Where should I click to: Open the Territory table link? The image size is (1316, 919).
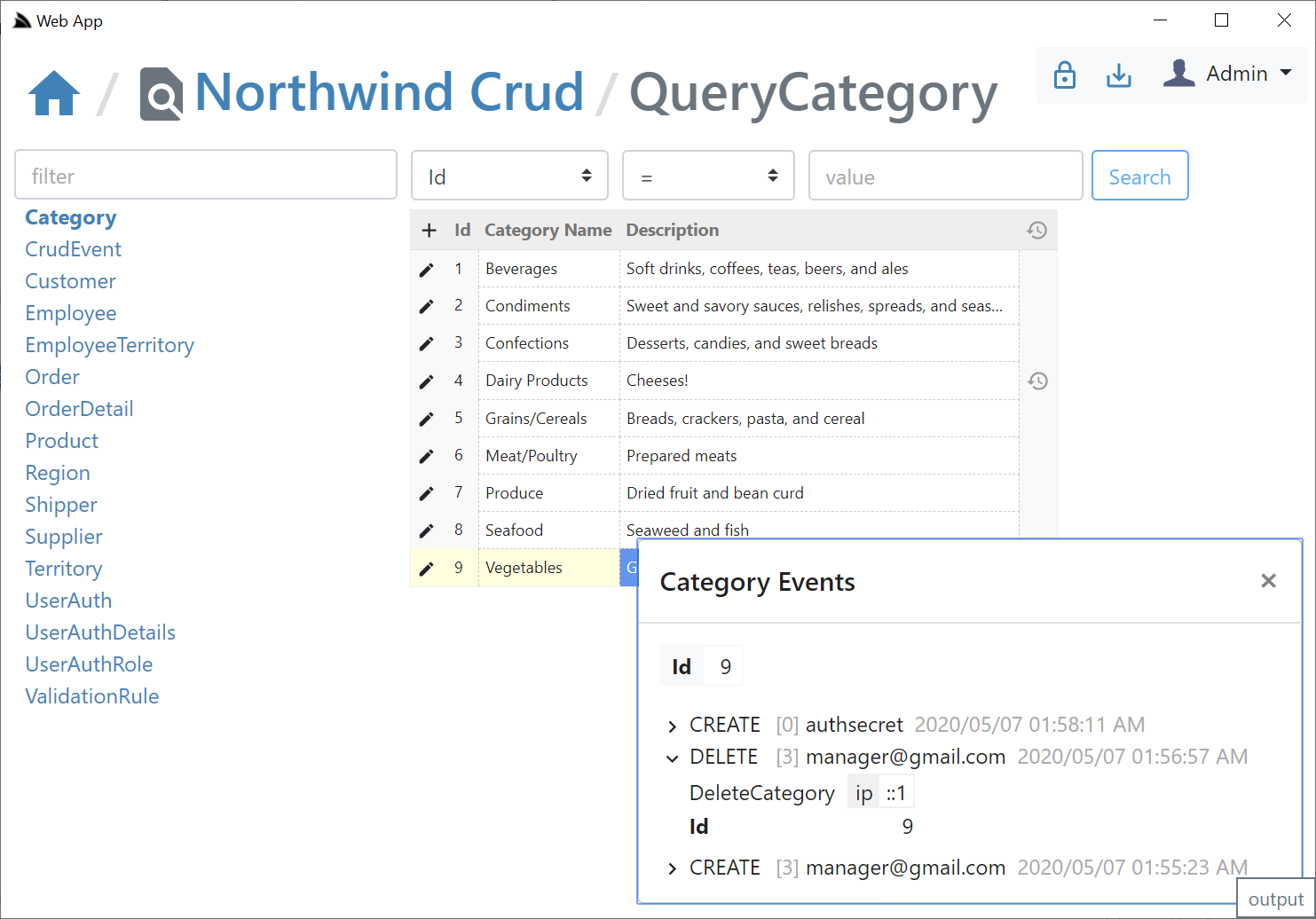coord(64,569)
